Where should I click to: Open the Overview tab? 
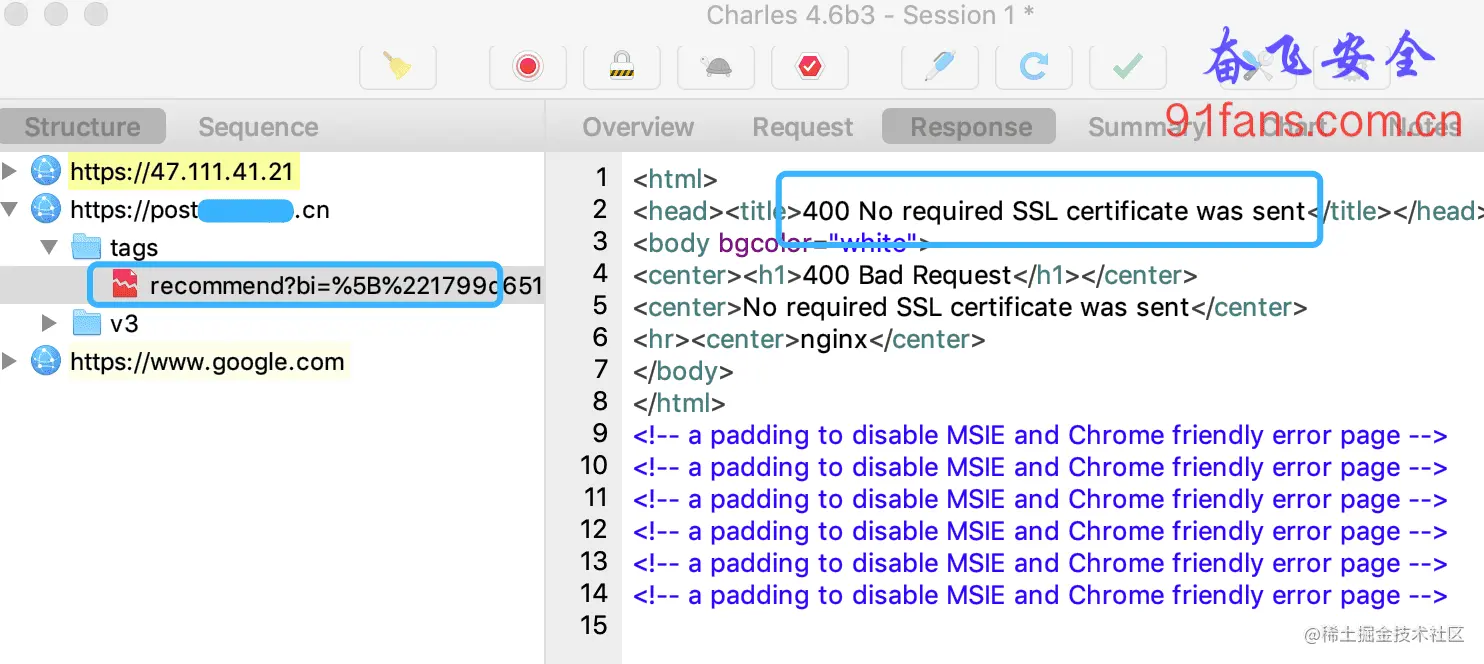638,127
